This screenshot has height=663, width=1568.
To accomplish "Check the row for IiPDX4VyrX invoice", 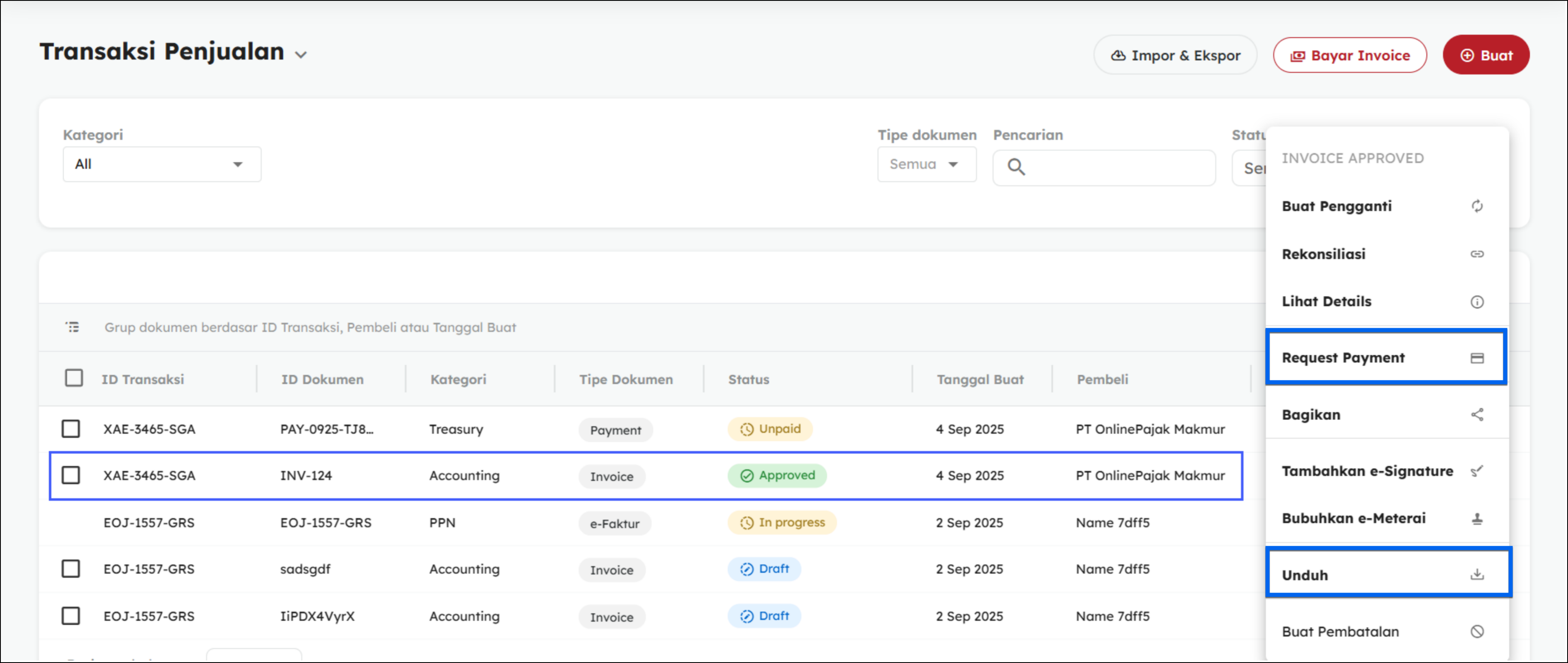I will tap(70, 615).
